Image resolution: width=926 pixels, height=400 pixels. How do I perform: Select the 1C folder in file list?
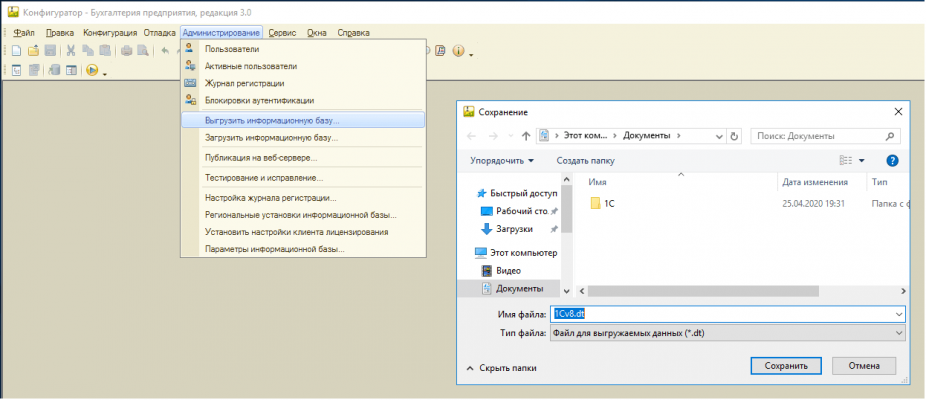pyautogui.click(x=603, y=204)
